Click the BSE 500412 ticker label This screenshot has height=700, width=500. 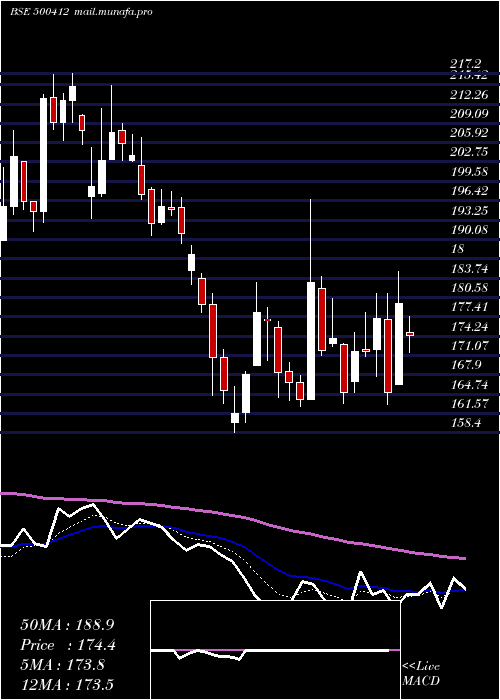point(39,12)
